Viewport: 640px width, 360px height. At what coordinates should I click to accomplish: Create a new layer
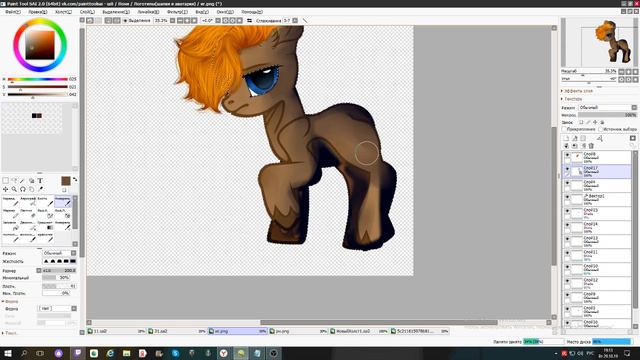[566, 138]
